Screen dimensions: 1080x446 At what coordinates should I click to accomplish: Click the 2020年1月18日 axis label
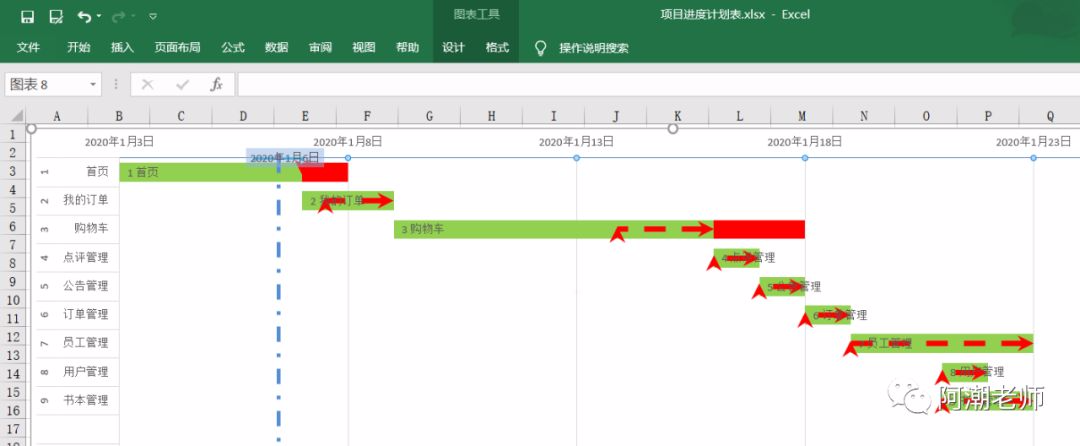click(804, 142)
